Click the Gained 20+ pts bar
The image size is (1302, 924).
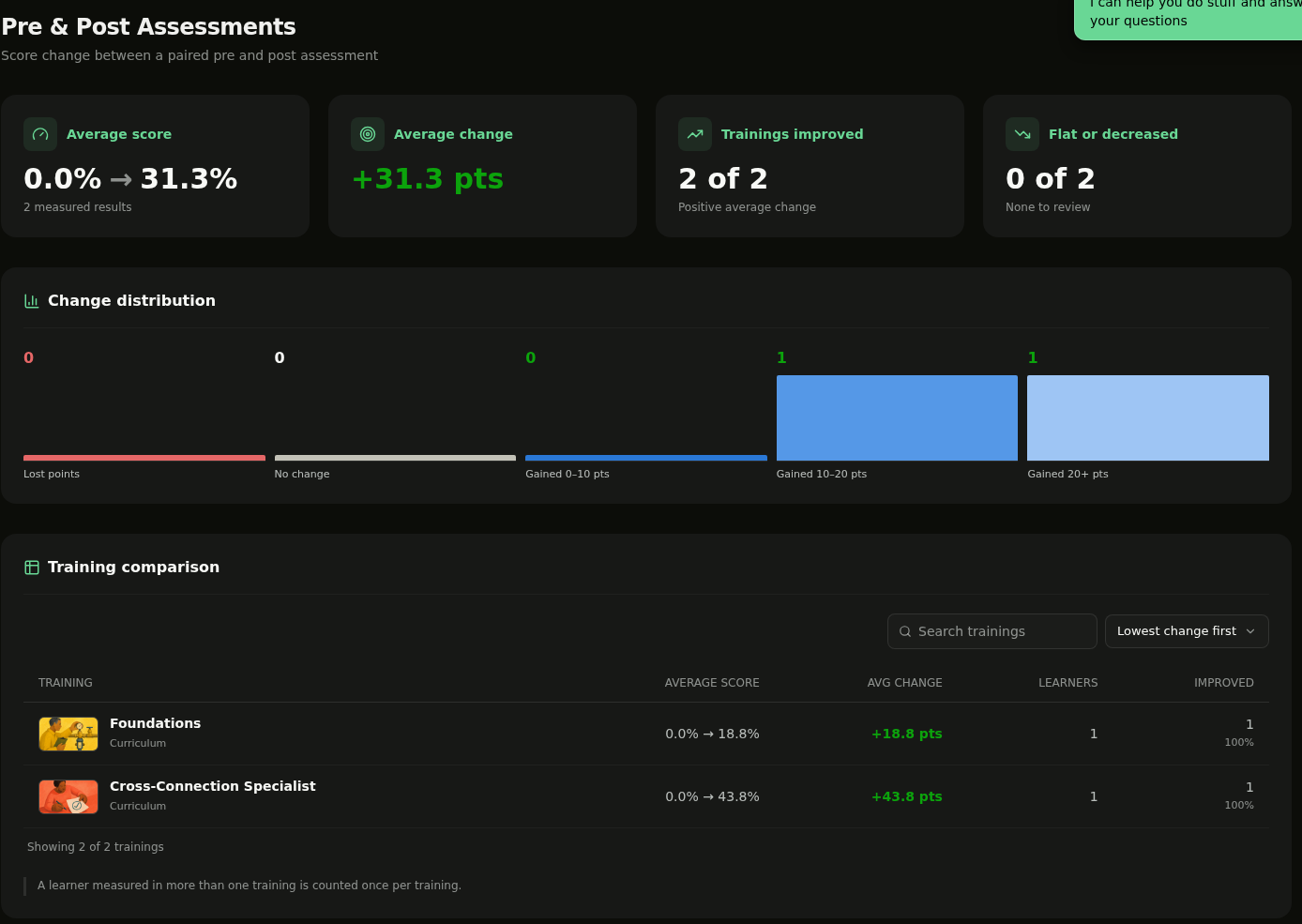1148,418
